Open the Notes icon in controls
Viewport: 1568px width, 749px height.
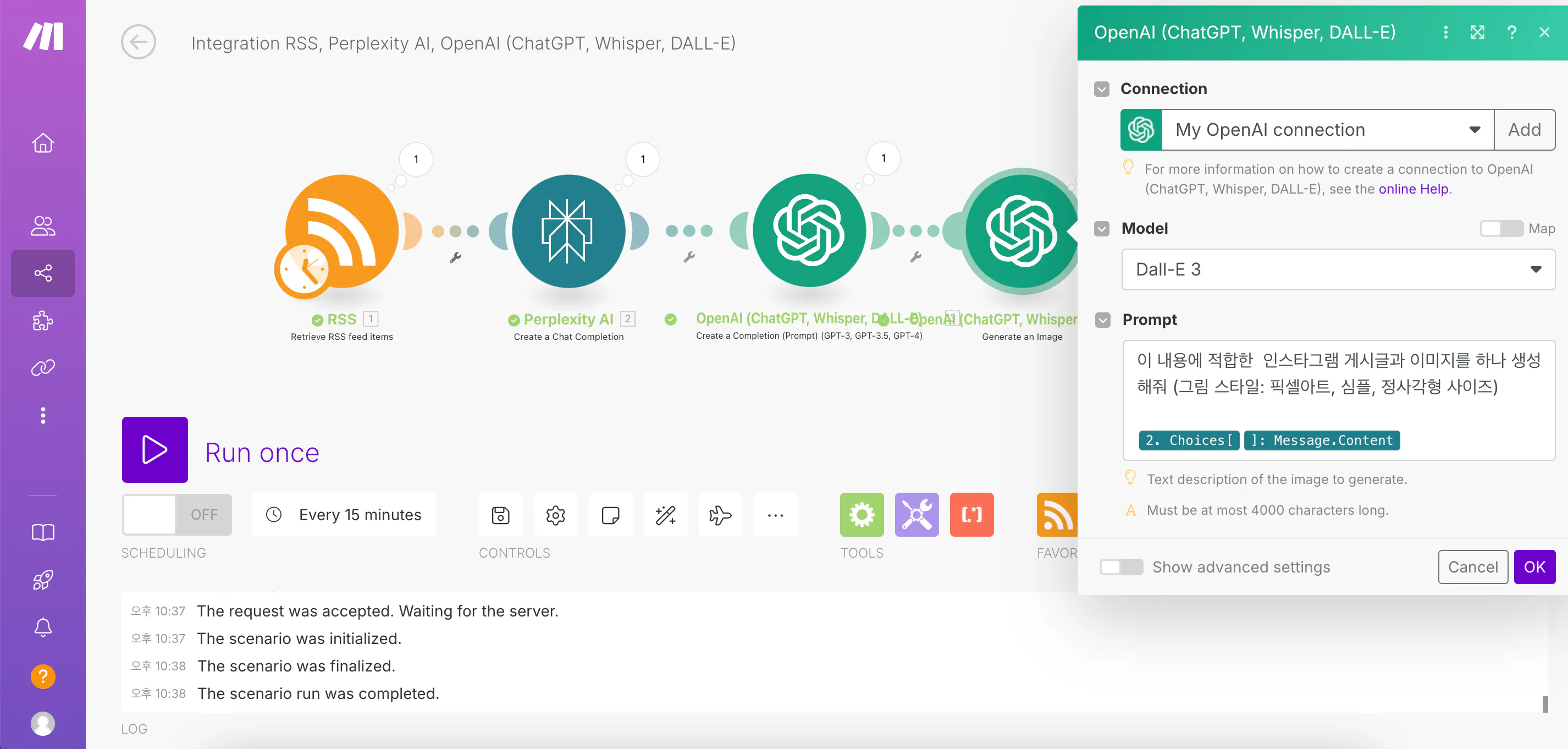tap(610, 515)
